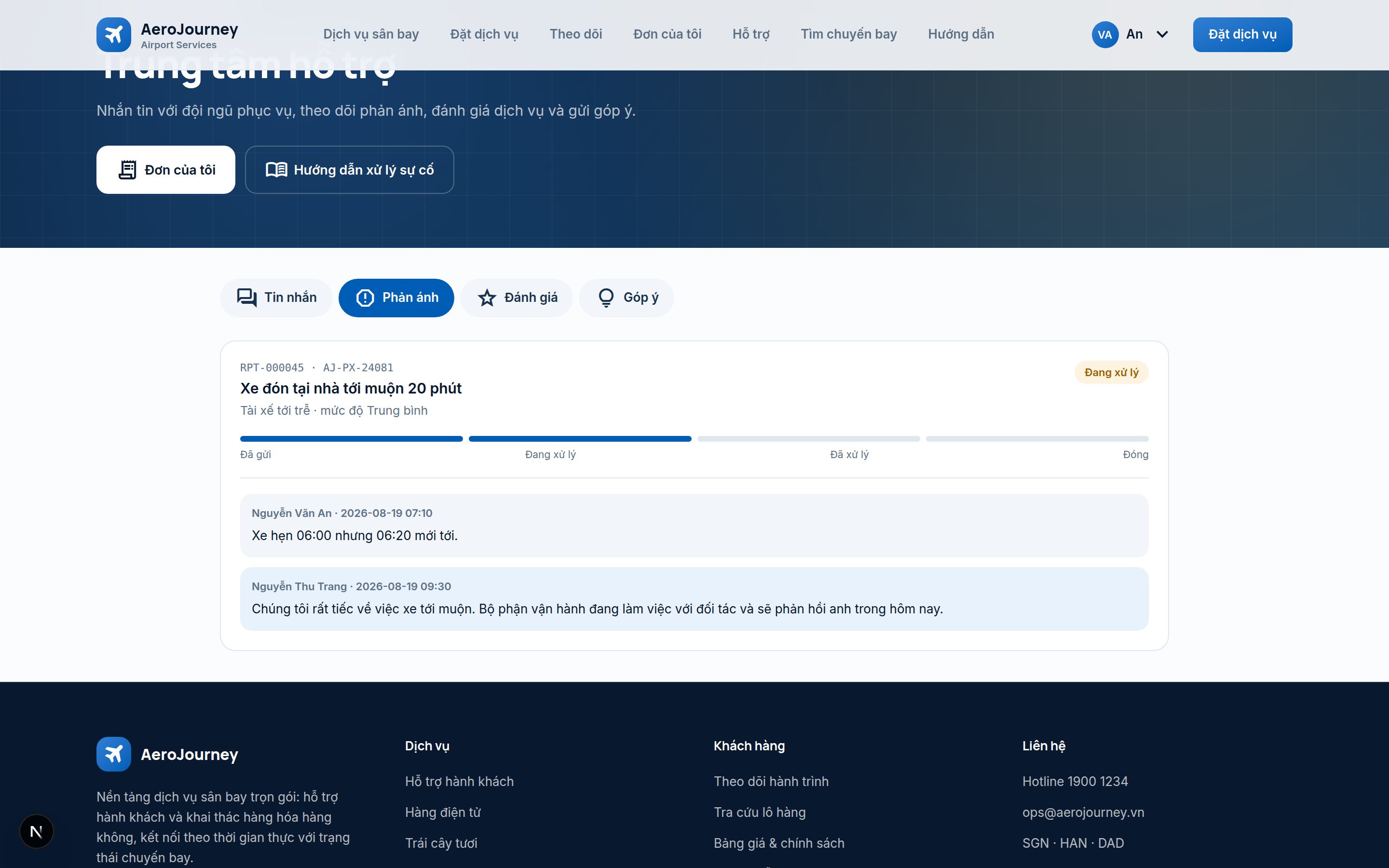Screen dimensions: 1389x868
Task: Click ops@aerojourney.vn email link
Action: 1083,813
